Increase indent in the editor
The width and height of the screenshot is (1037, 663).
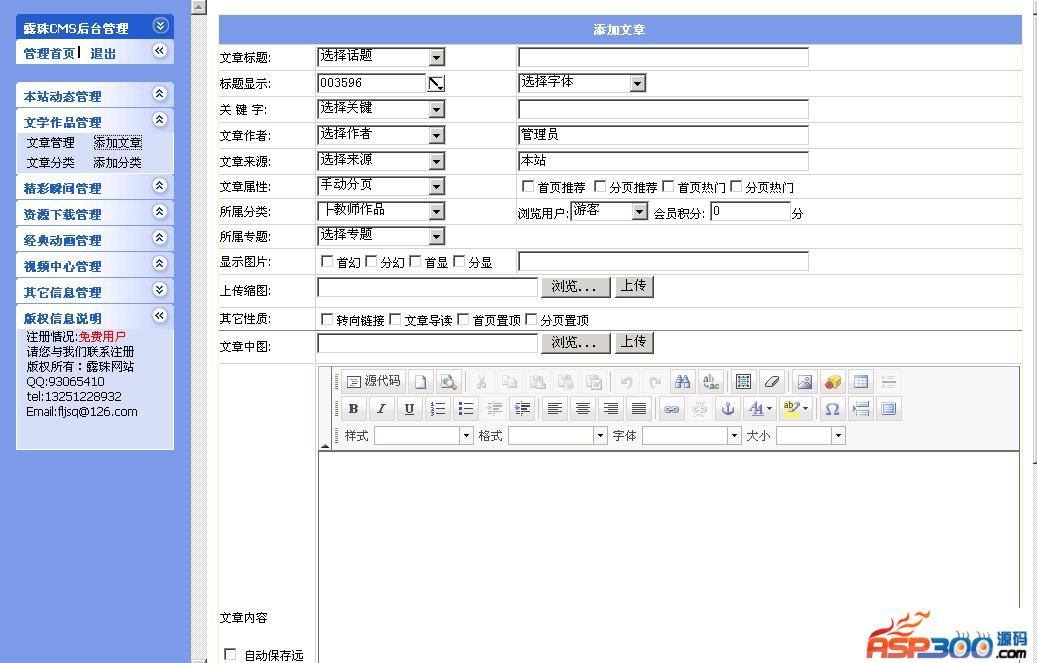522,409
